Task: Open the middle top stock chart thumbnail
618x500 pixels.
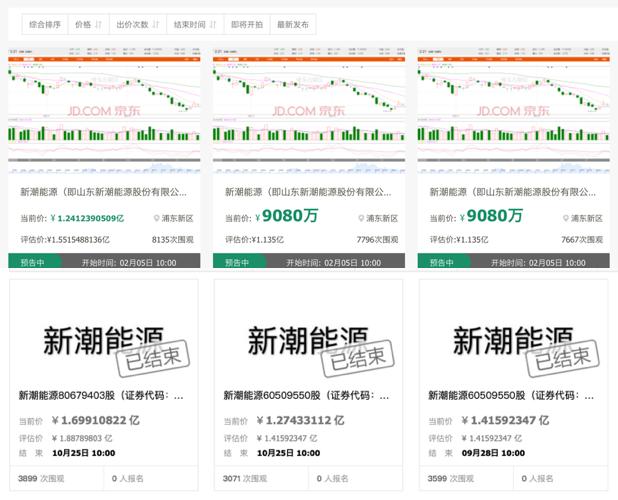Action: pyautogui.click(x=309, y=108)
